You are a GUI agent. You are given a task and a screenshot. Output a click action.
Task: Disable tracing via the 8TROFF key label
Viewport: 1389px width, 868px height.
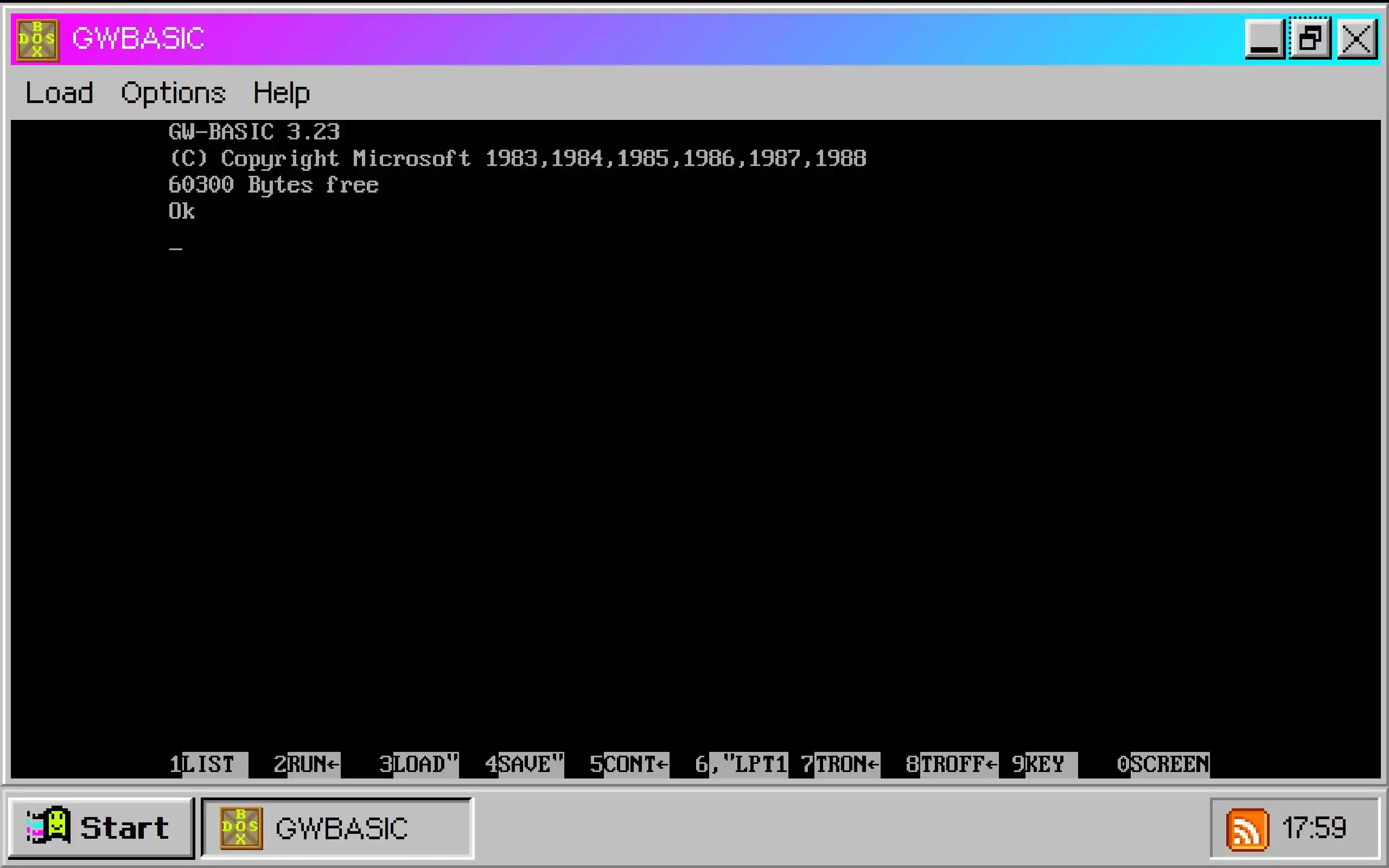coord(952,765)
